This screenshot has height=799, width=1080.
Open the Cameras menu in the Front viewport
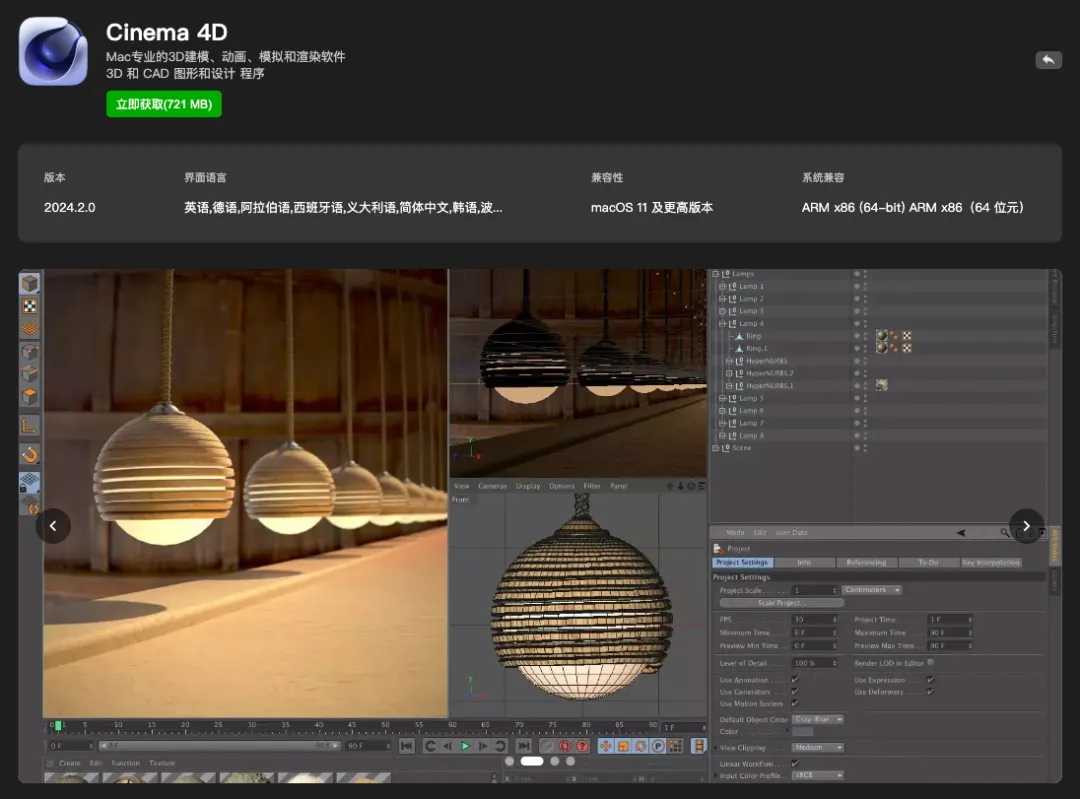492,486
